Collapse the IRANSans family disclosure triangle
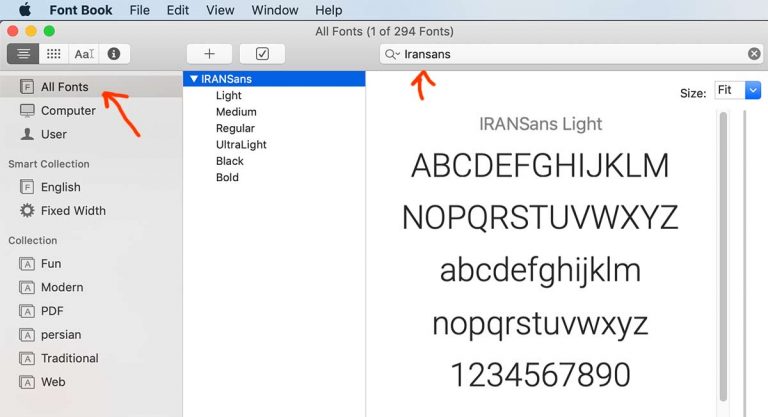The width and height of the screenshot is (768, 417). tap(194, 79)
